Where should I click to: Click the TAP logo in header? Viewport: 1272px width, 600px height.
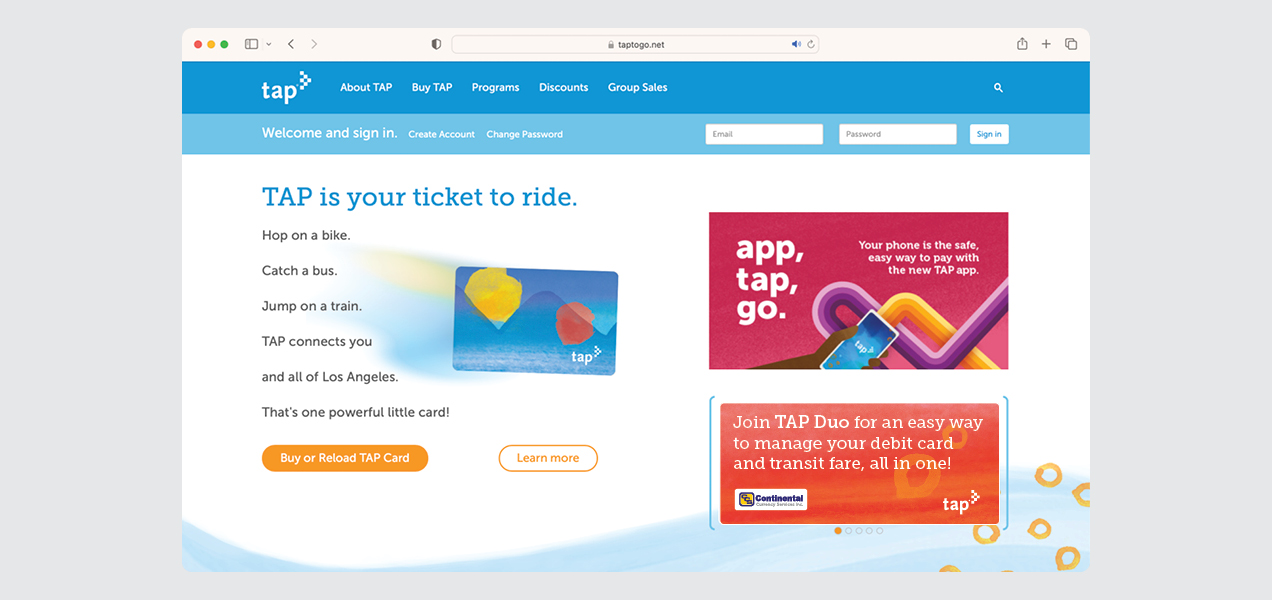coord(286,88)
